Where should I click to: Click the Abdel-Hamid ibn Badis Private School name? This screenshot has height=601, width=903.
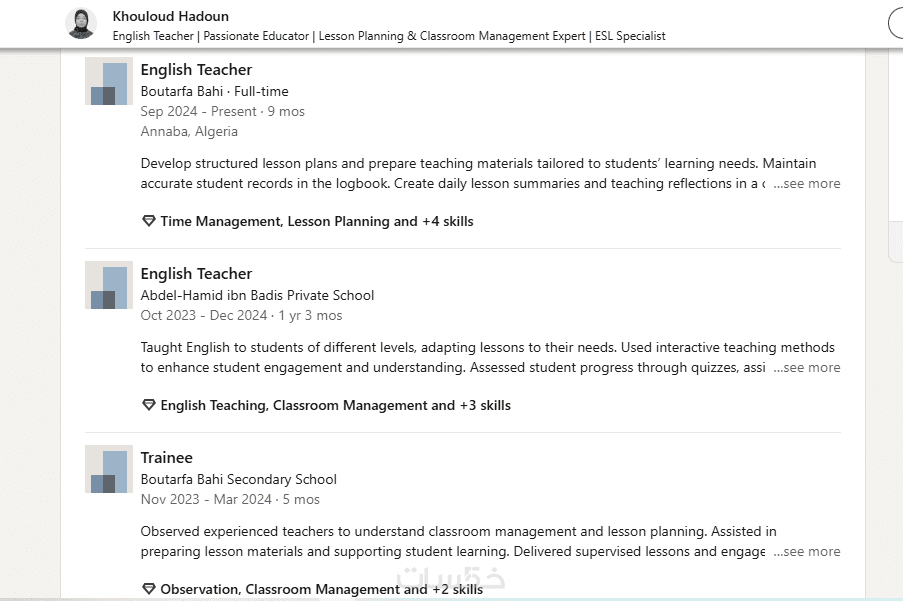(x=257, y=295)
